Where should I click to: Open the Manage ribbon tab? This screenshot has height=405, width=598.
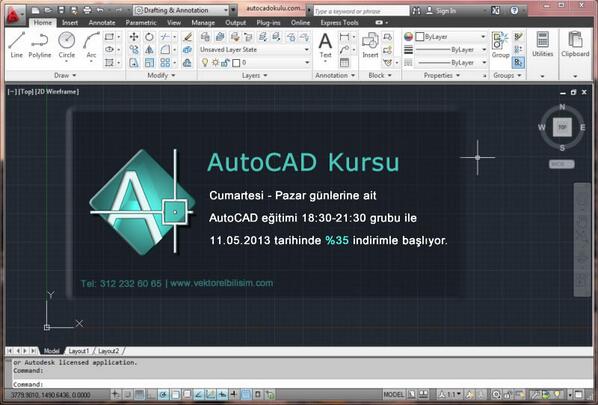(x=203, y=23)
